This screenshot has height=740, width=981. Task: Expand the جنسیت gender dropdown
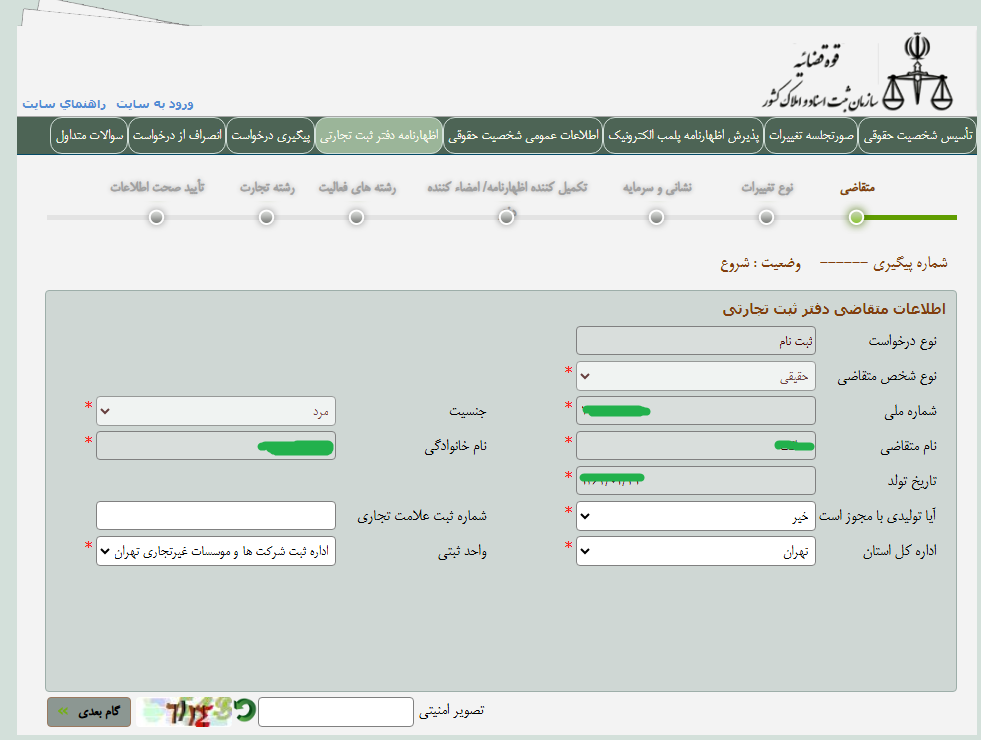click(x=215, y=411)
